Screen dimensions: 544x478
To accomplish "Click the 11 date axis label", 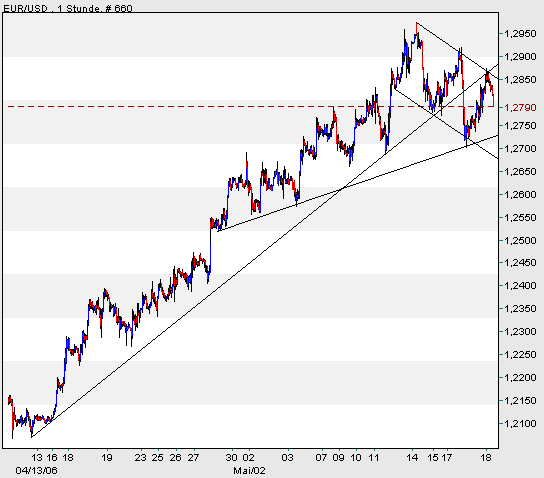I will (373, 458).
